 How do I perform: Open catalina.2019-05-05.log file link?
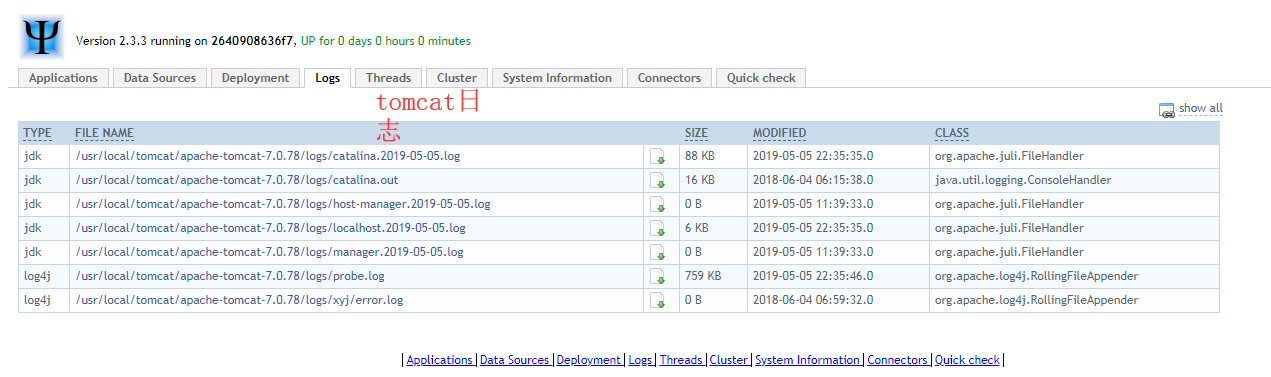pyautogui.click(x=268, y=156)
